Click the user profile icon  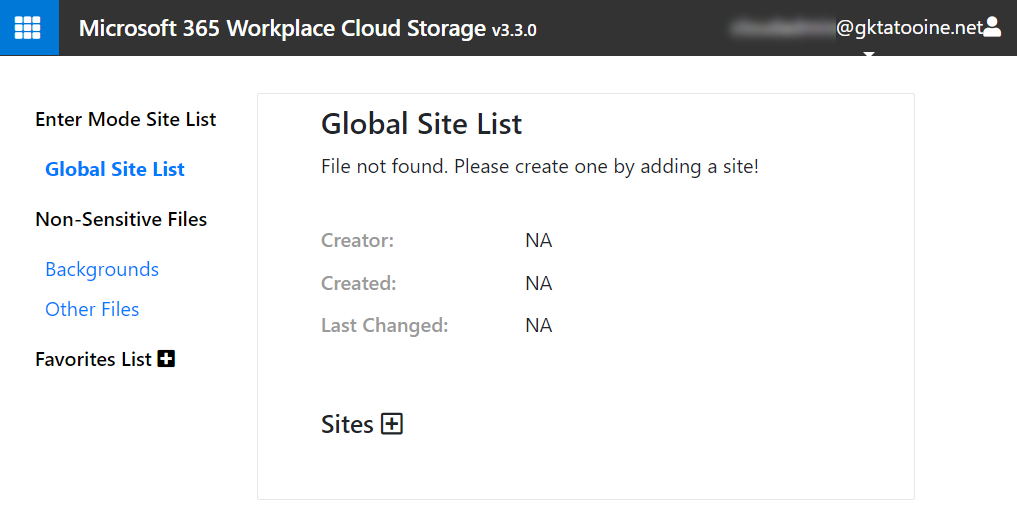click(992, 28)
